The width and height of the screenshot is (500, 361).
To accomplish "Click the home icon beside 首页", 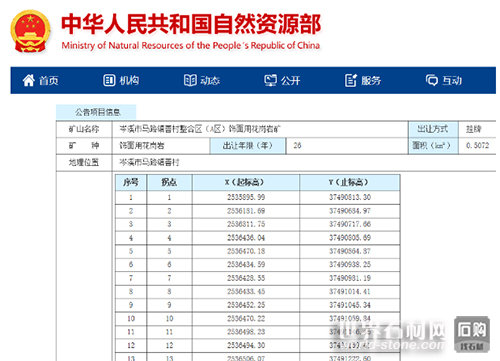I will [29, 80].
